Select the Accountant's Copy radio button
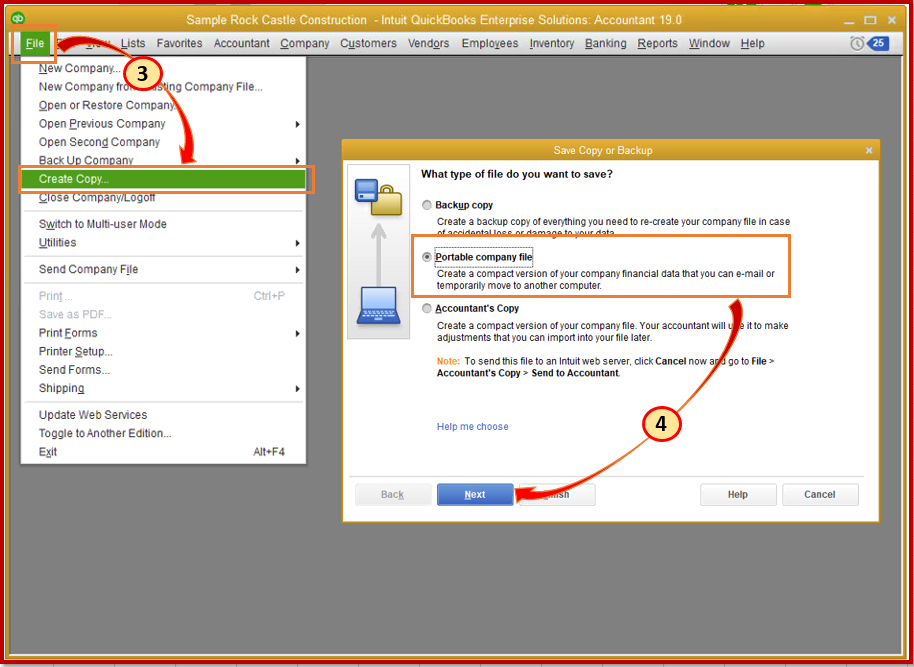Image resolution: width=914 pixels, height=667 pixels. [427, 308]
